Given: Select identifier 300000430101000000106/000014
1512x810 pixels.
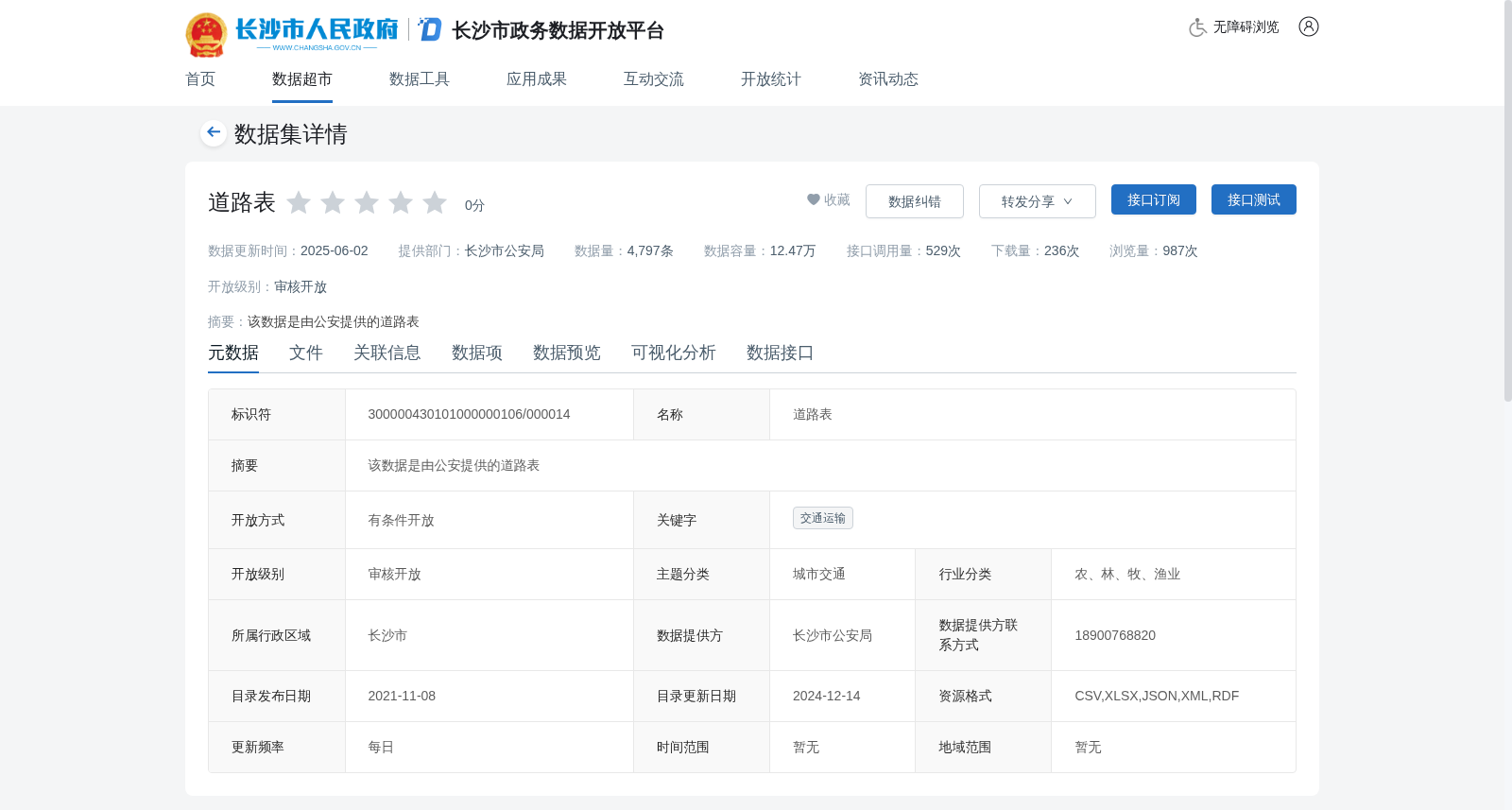Looking at the screenshot, I should click(469, 414).
